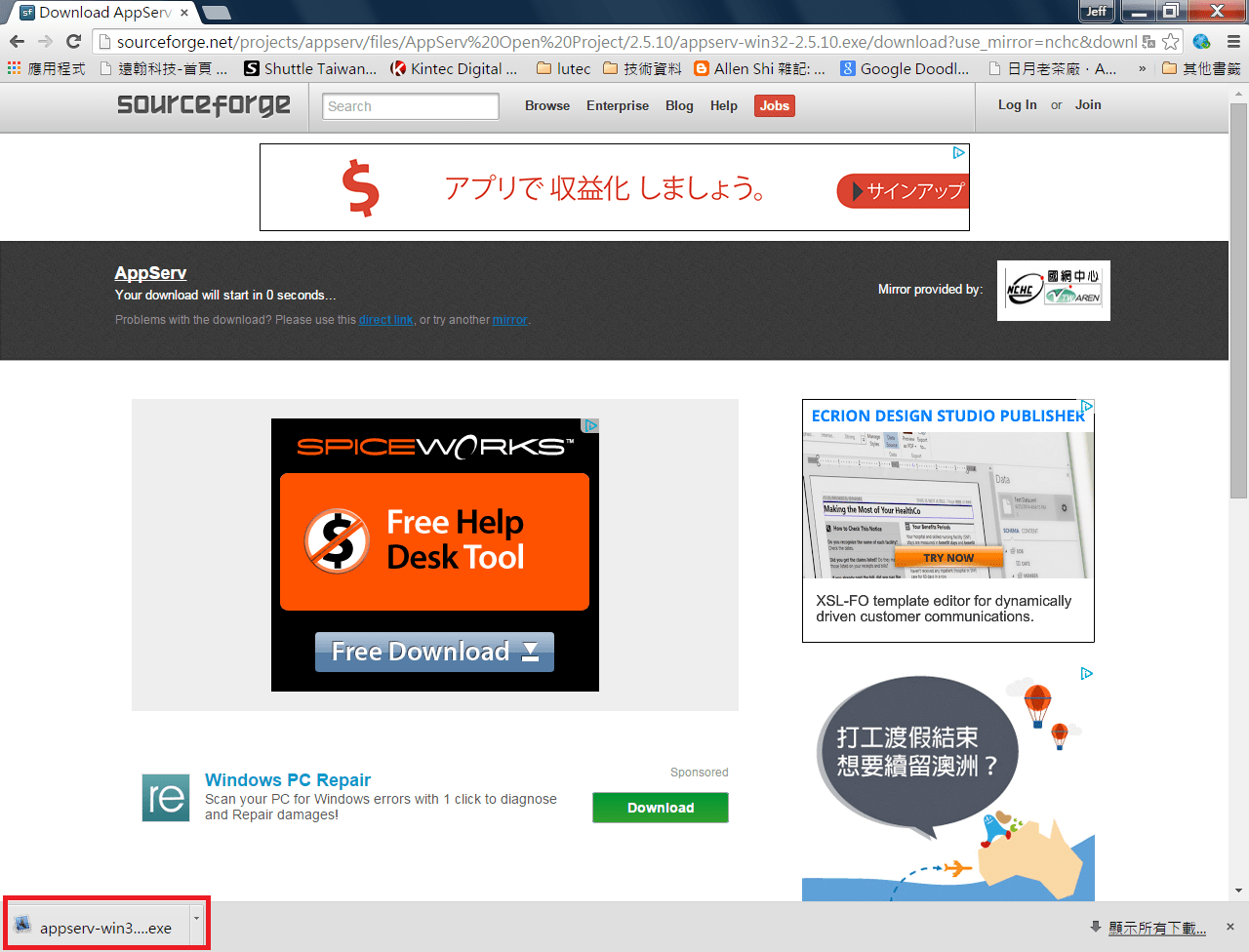Click AdChoices icon on Spiceworks ad
The width and height of the screenshot is (1249, 952).
point(590,426)
